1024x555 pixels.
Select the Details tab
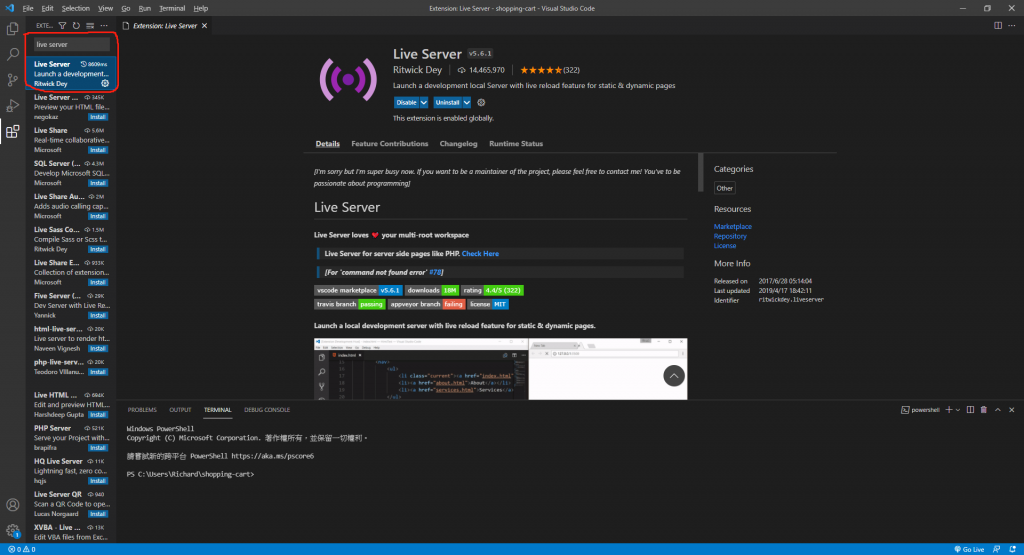point(328,144)
